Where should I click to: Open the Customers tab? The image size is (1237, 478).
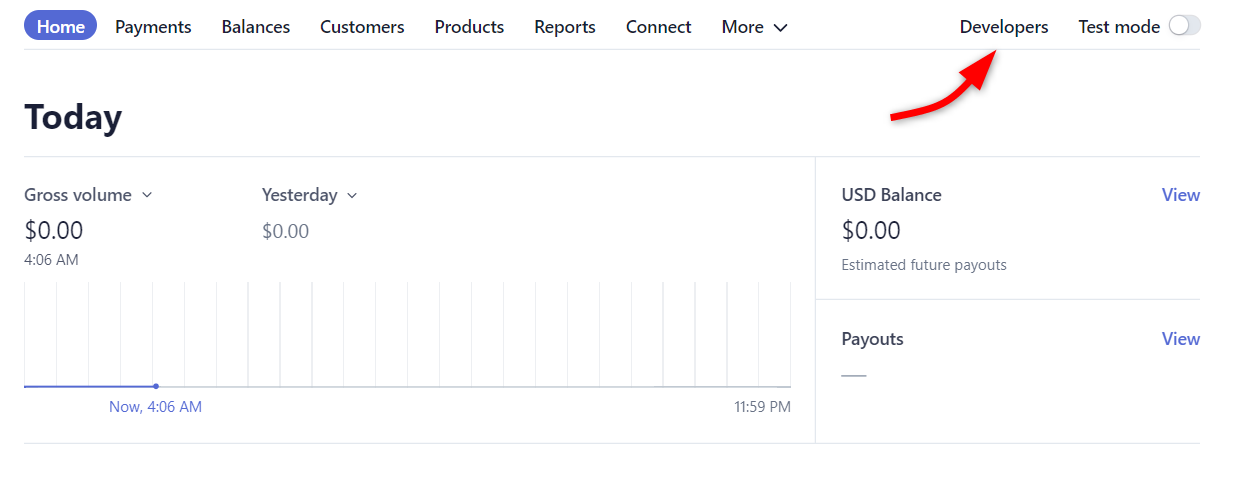coord(362,27)
